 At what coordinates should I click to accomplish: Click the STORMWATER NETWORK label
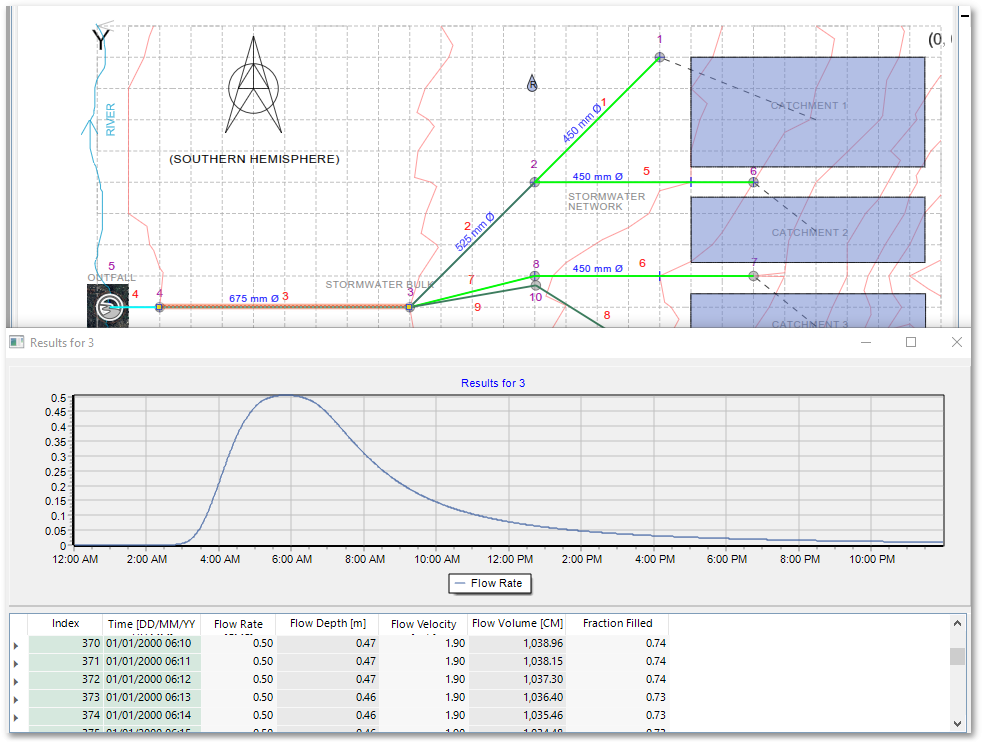coord(606,201)
